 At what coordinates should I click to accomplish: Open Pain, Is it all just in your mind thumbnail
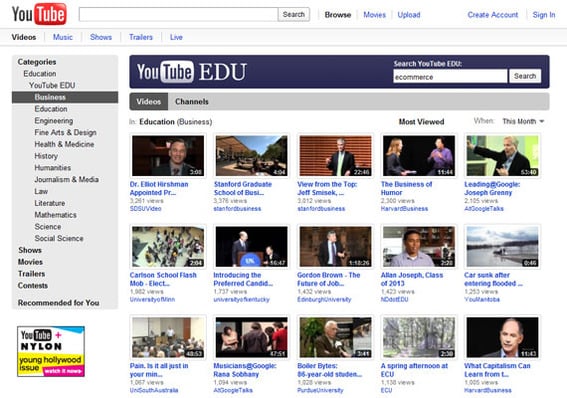click(x=168, y=337)
